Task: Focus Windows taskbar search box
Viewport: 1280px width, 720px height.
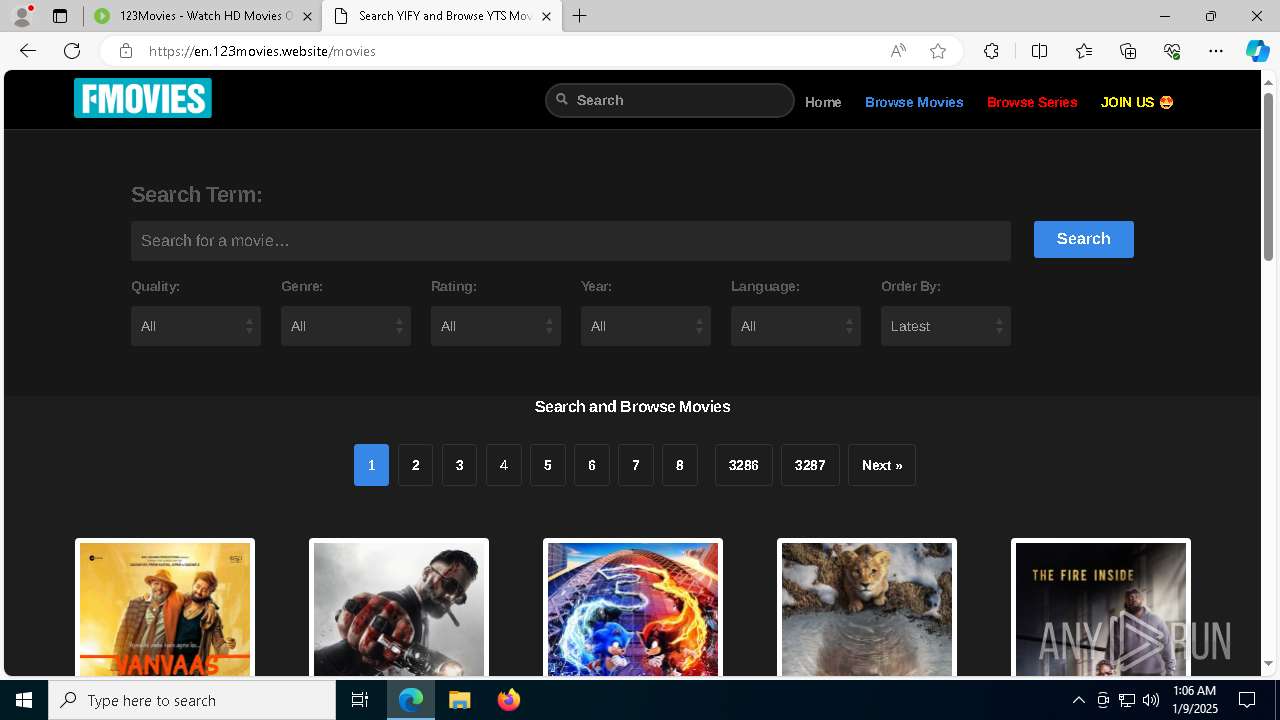Action: [x=192, y=700]
